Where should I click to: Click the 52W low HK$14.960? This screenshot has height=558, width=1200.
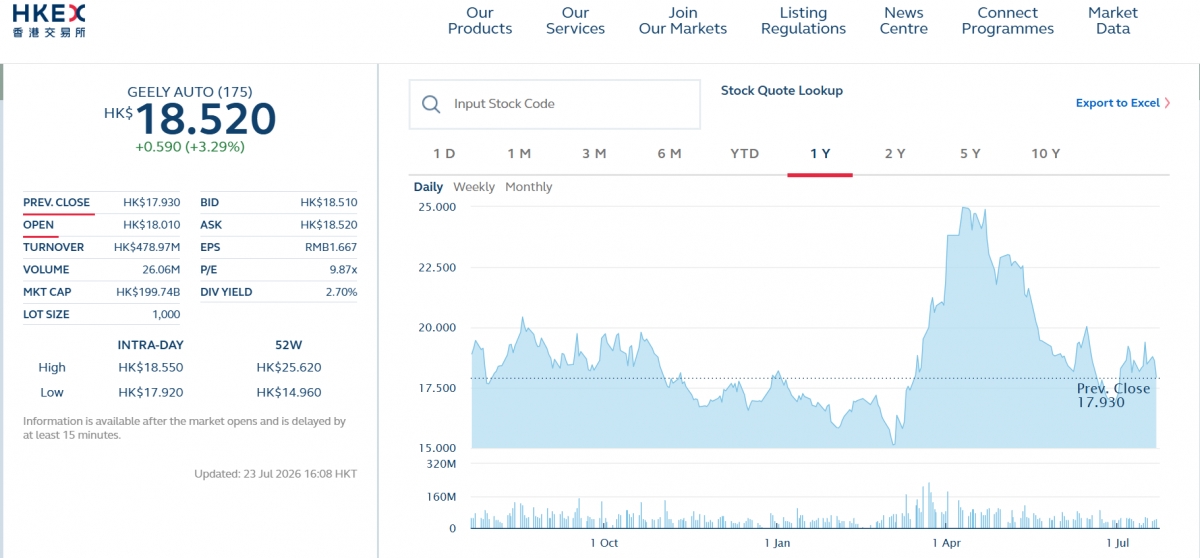[x=289, y=392]
